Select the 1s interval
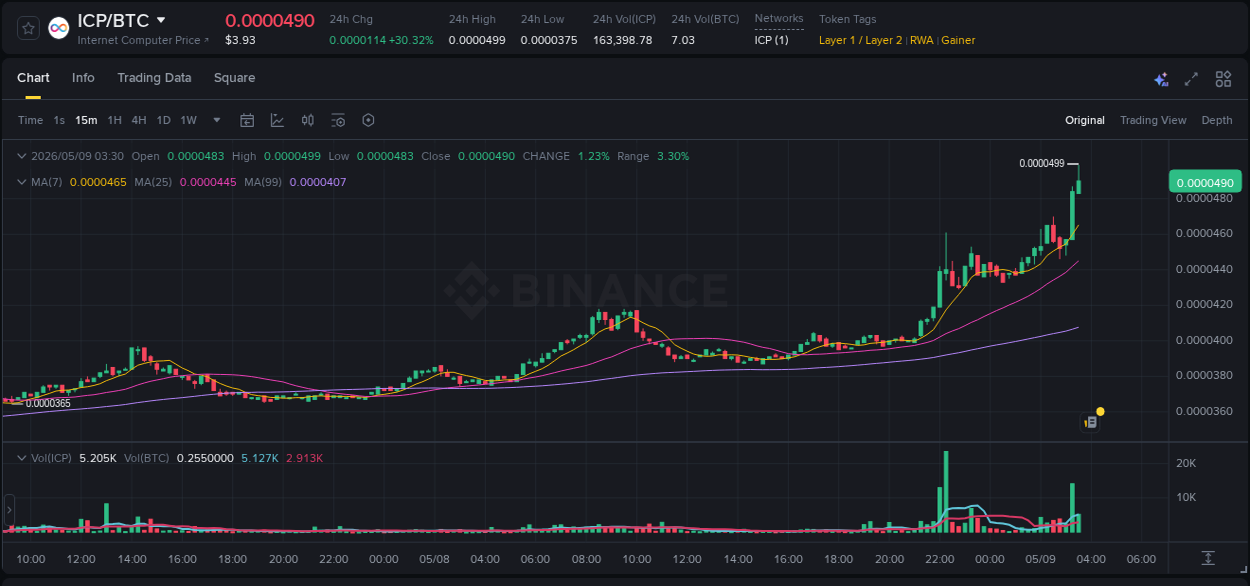1250x586 pixels. [59, 120]
